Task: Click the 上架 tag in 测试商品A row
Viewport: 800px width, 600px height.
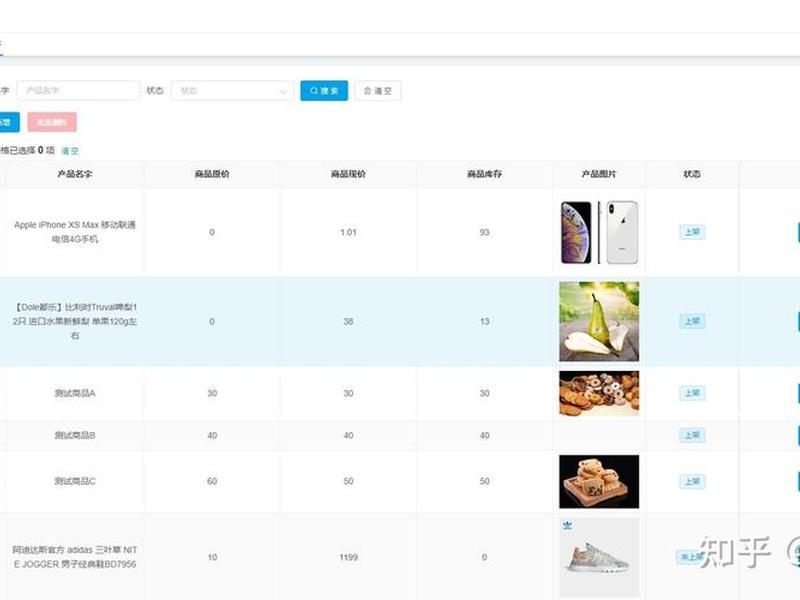Action: (x=692, y=393)
